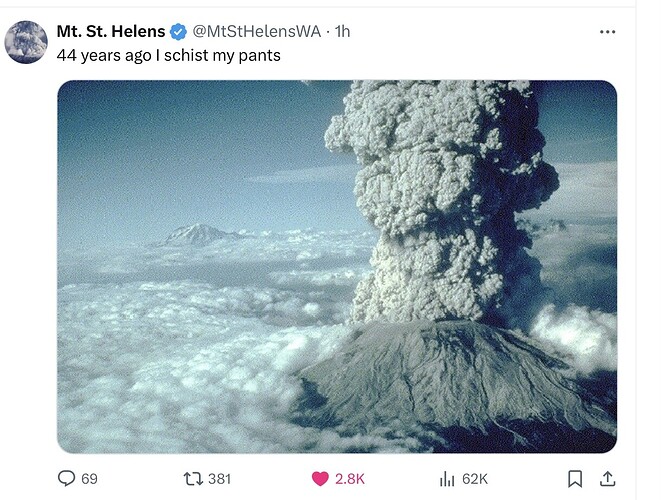661x500 pixels.
Task: Click the tweet text about schist pants
Action: coord(169,55)
